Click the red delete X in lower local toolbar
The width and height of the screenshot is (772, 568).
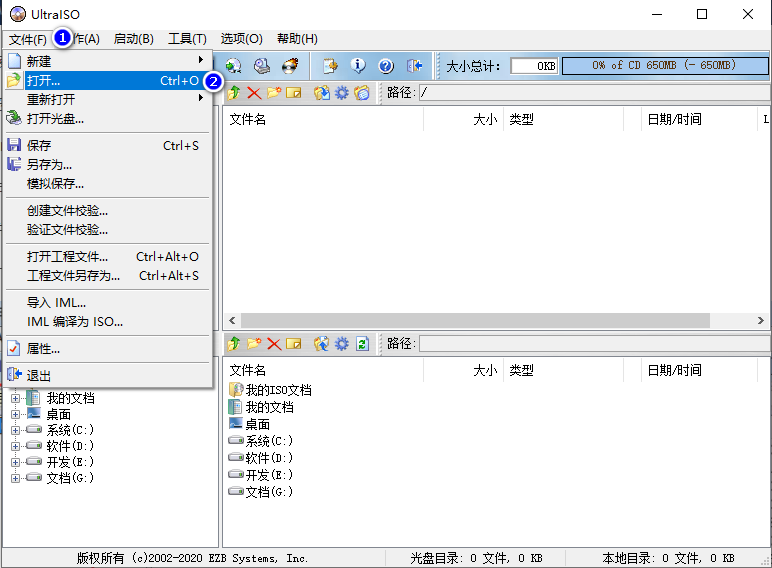pyautogui.click(x=274, y=344)
